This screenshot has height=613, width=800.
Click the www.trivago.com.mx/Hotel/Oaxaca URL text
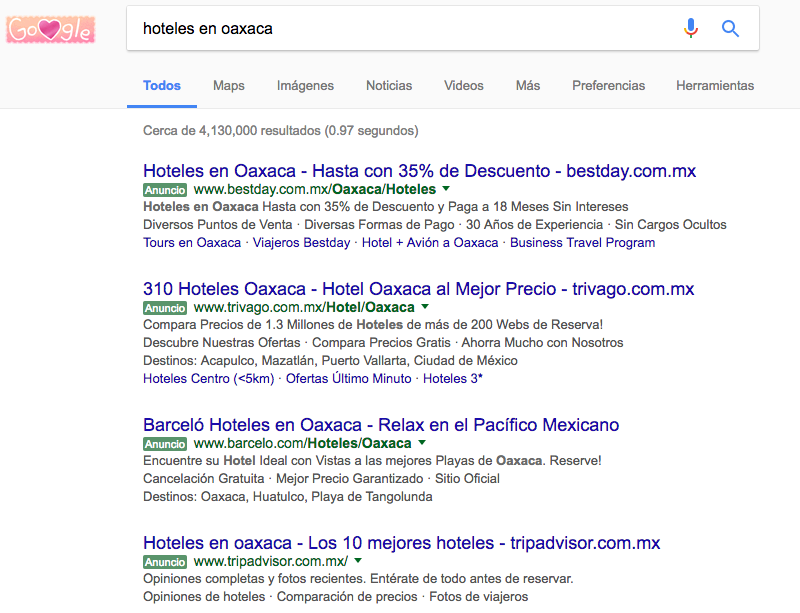(304, 307)
